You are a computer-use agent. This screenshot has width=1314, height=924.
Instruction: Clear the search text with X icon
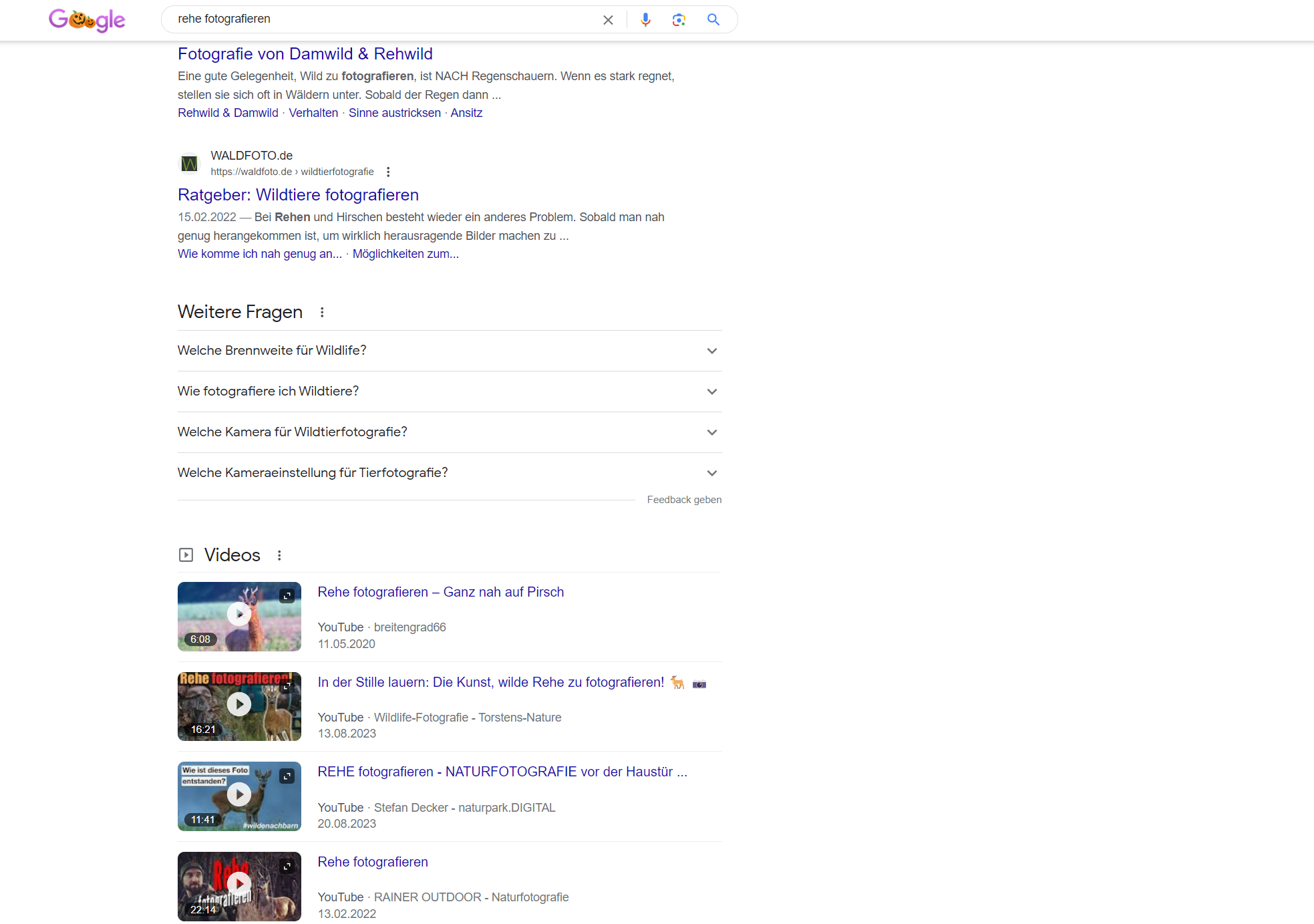point(608,20)
